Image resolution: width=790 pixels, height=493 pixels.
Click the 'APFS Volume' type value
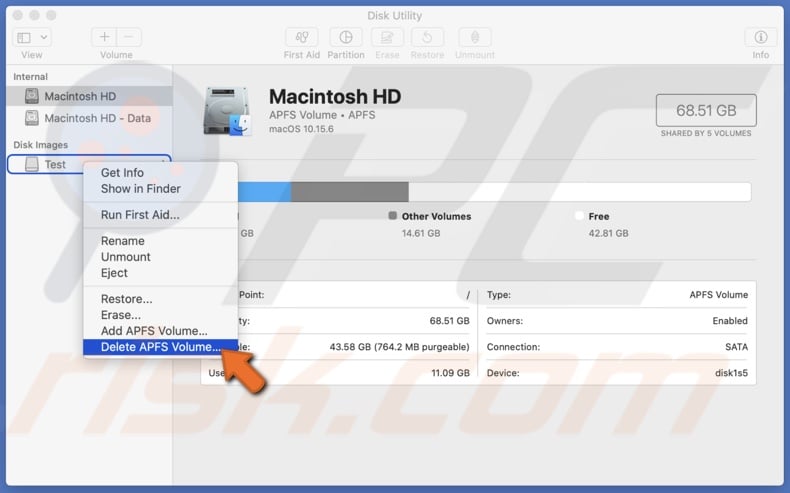click(x=718, y=295)
